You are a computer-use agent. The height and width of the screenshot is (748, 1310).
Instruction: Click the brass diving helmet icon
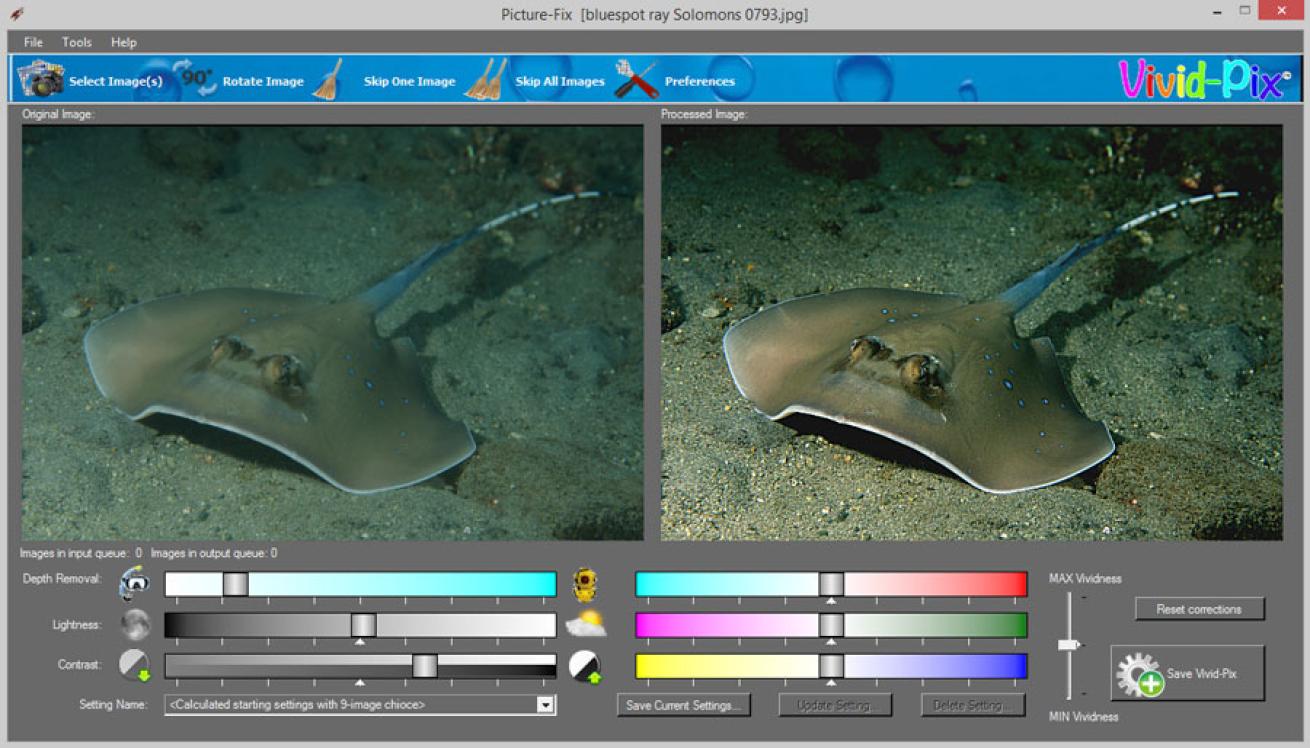[x=585, y=584]
